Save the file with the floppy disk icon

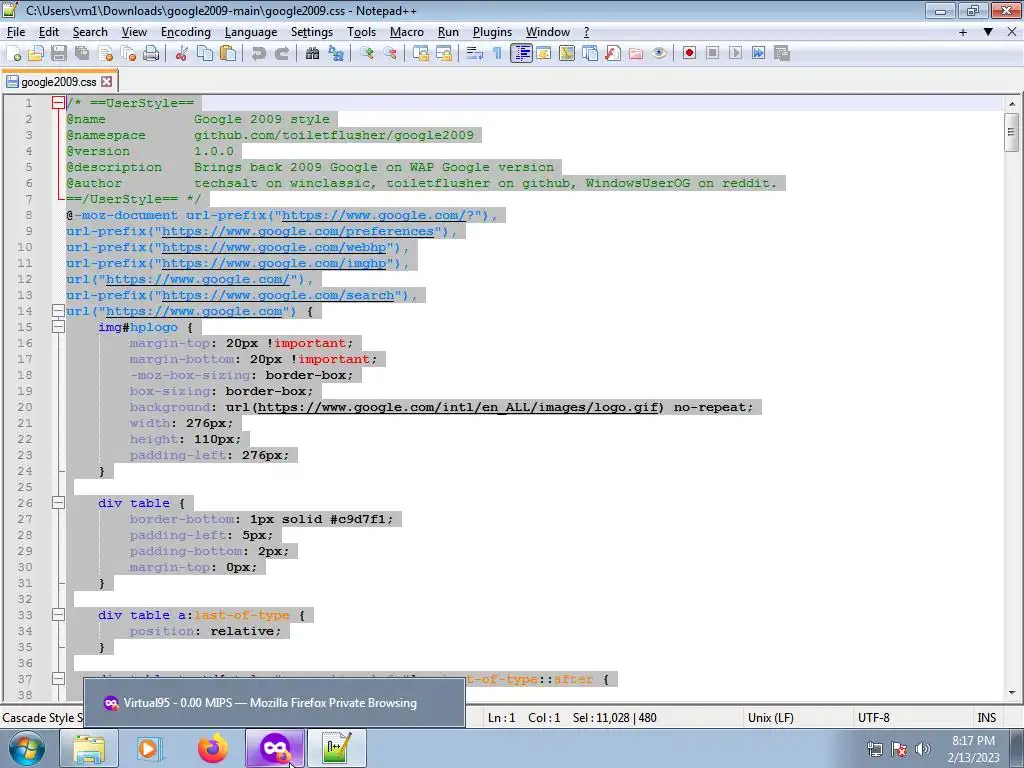pos(59,54)
